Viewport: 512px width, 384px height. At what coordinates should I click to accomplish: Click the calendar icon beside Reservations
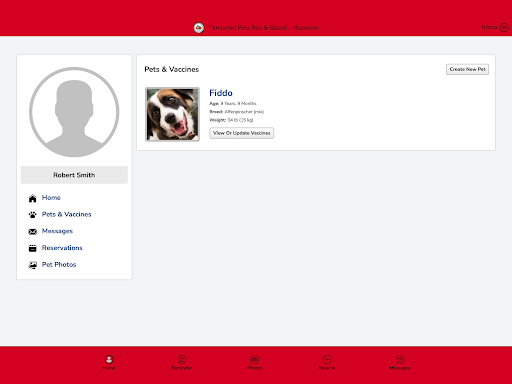(32, 248)
